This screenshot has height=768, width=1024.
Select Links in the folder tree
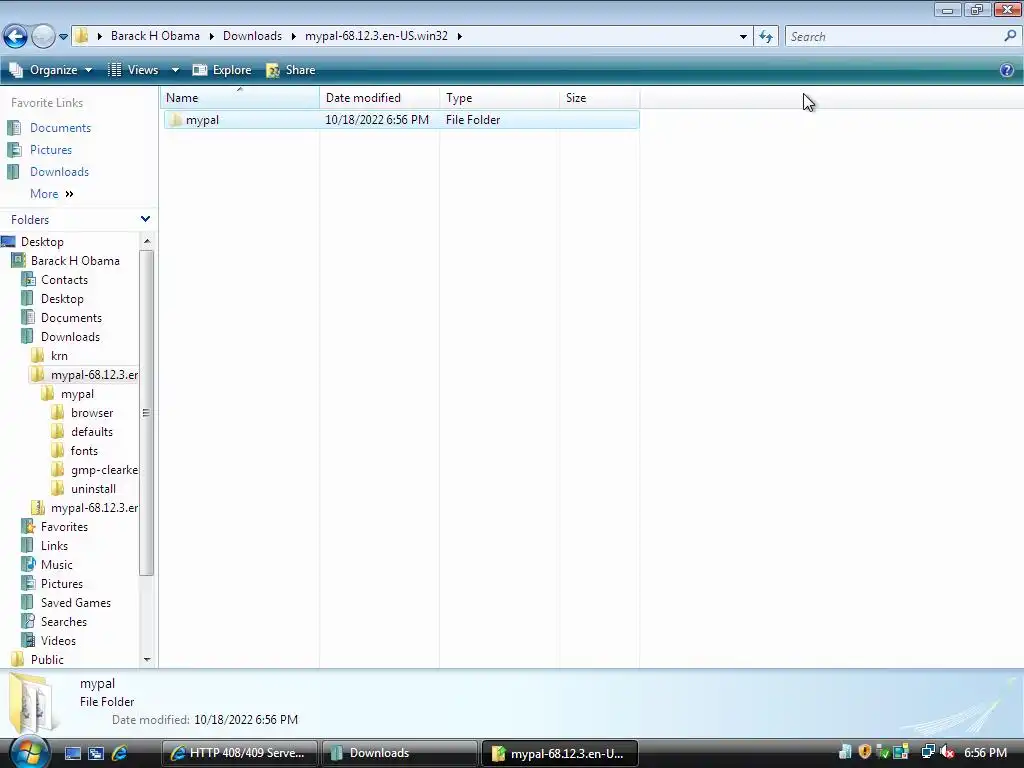[54, 546]
